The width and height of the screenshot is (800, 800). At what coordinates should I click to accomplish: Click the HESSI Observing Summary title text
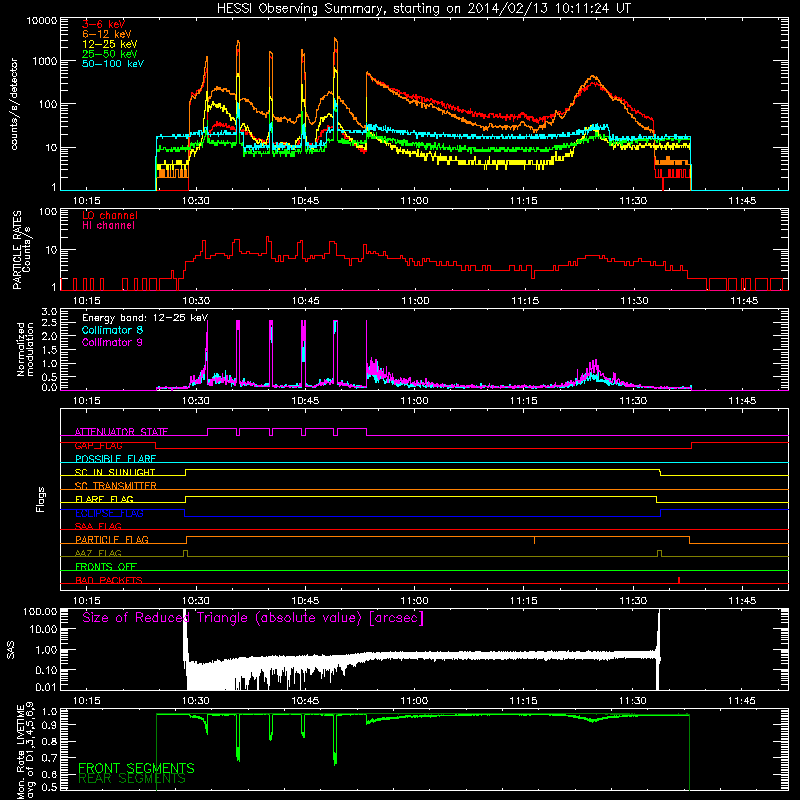[423, 9]
